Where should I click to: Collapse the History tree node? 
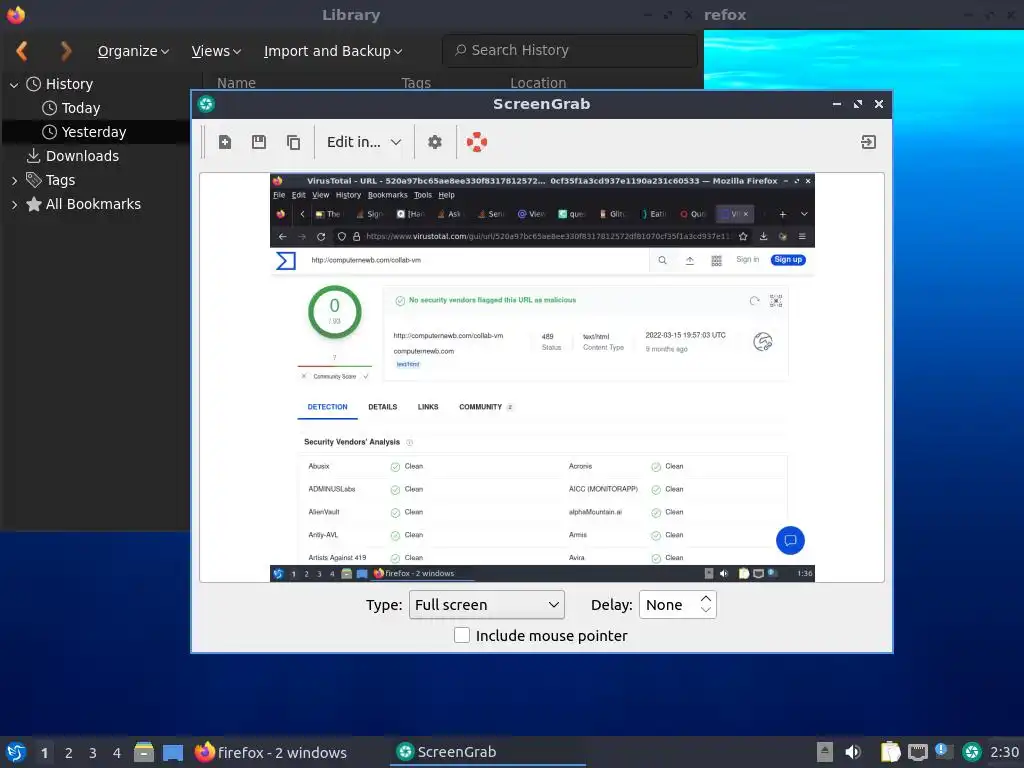[14, 84]
